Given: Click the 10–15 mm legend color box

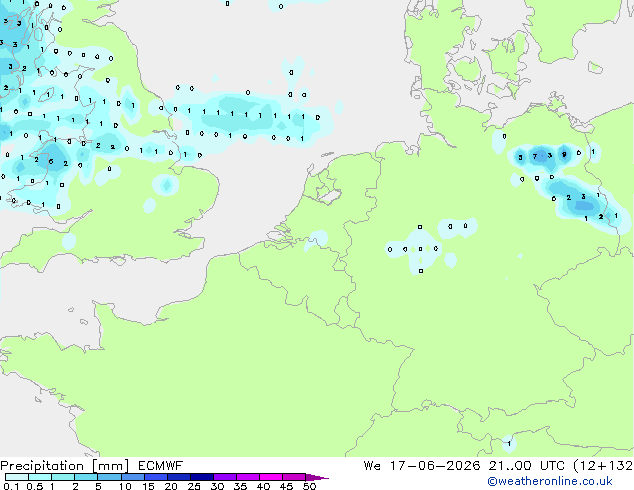Looking at the screenshot, I should [x=132, y=477].
